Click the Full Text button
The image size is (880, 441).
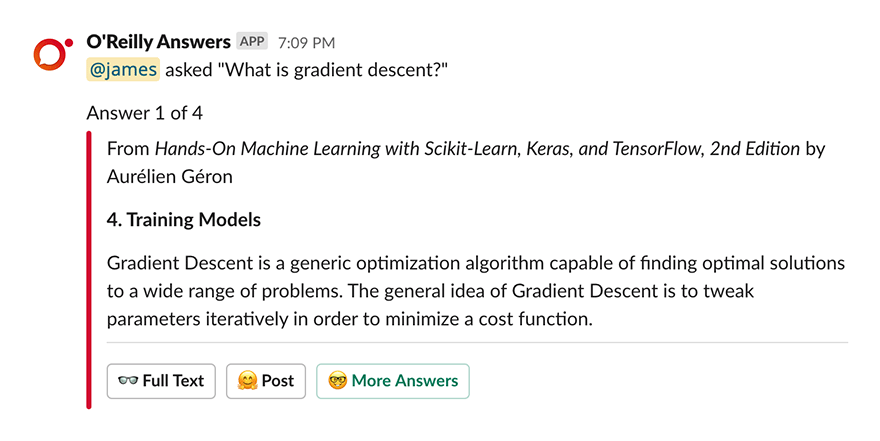point(161,381)
